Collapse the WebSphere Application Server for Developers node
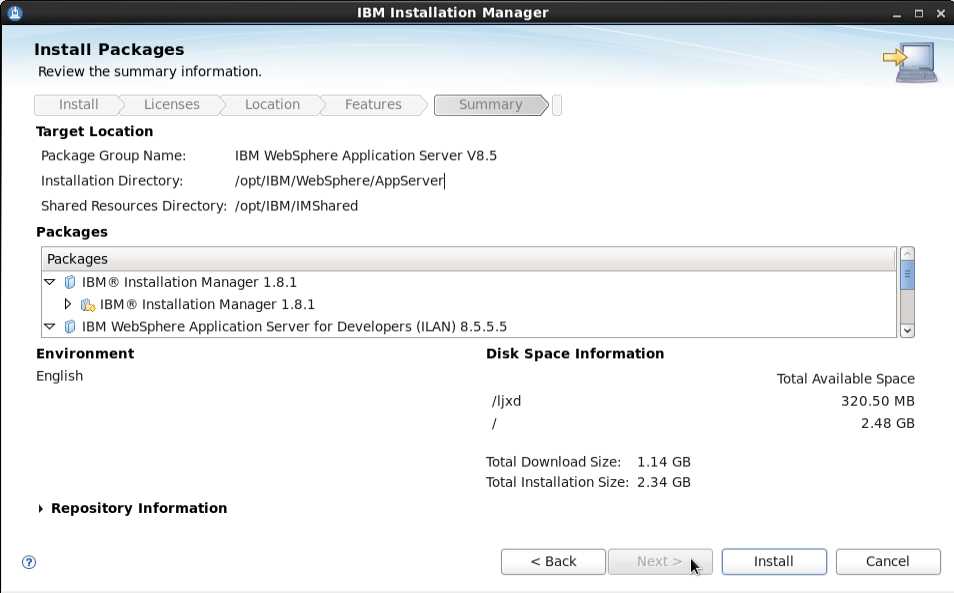Viewport: 954px width, 593px height. [50, 327]
